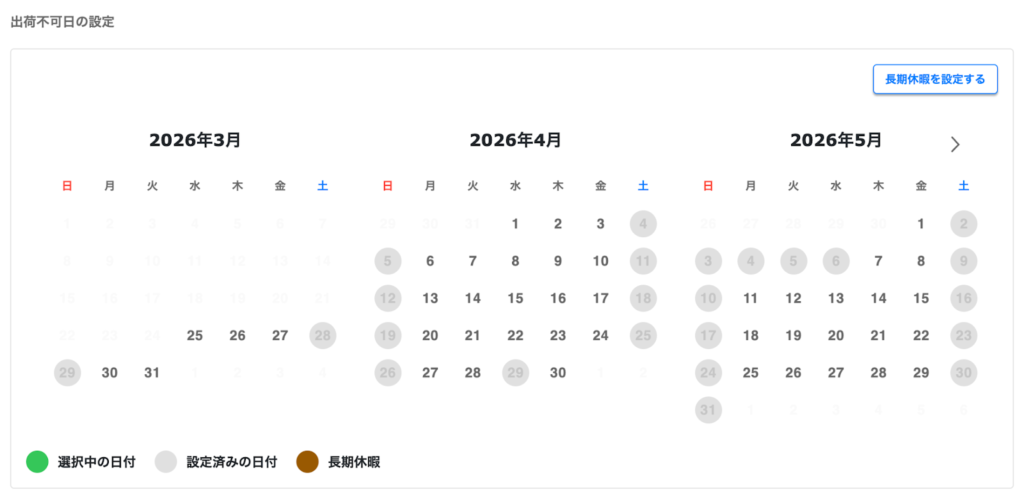1024x495 pixels.
Task: Select March 25 on the calendar
Action: point(195,336)
